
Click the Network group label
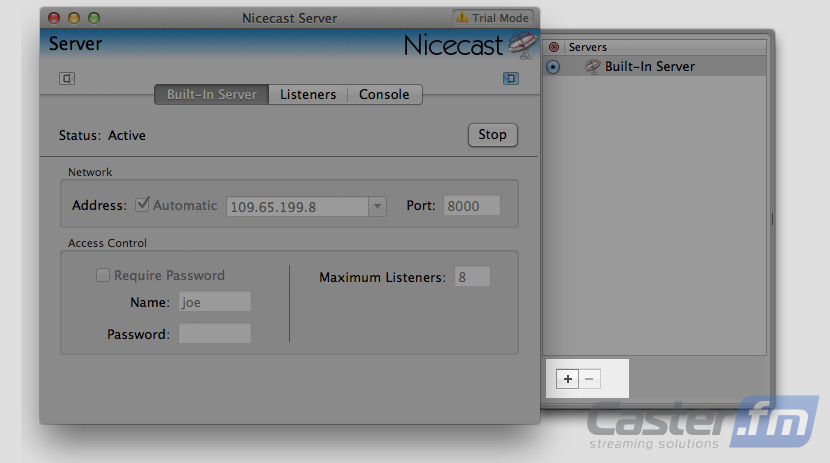pyautogui.click(x=90, y=172)
